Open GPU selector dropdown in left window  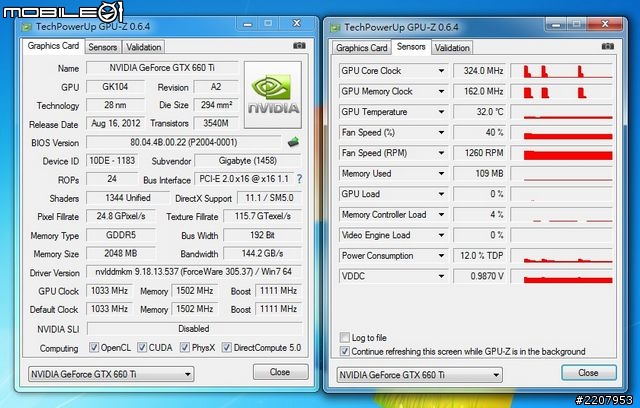[111, 374]
